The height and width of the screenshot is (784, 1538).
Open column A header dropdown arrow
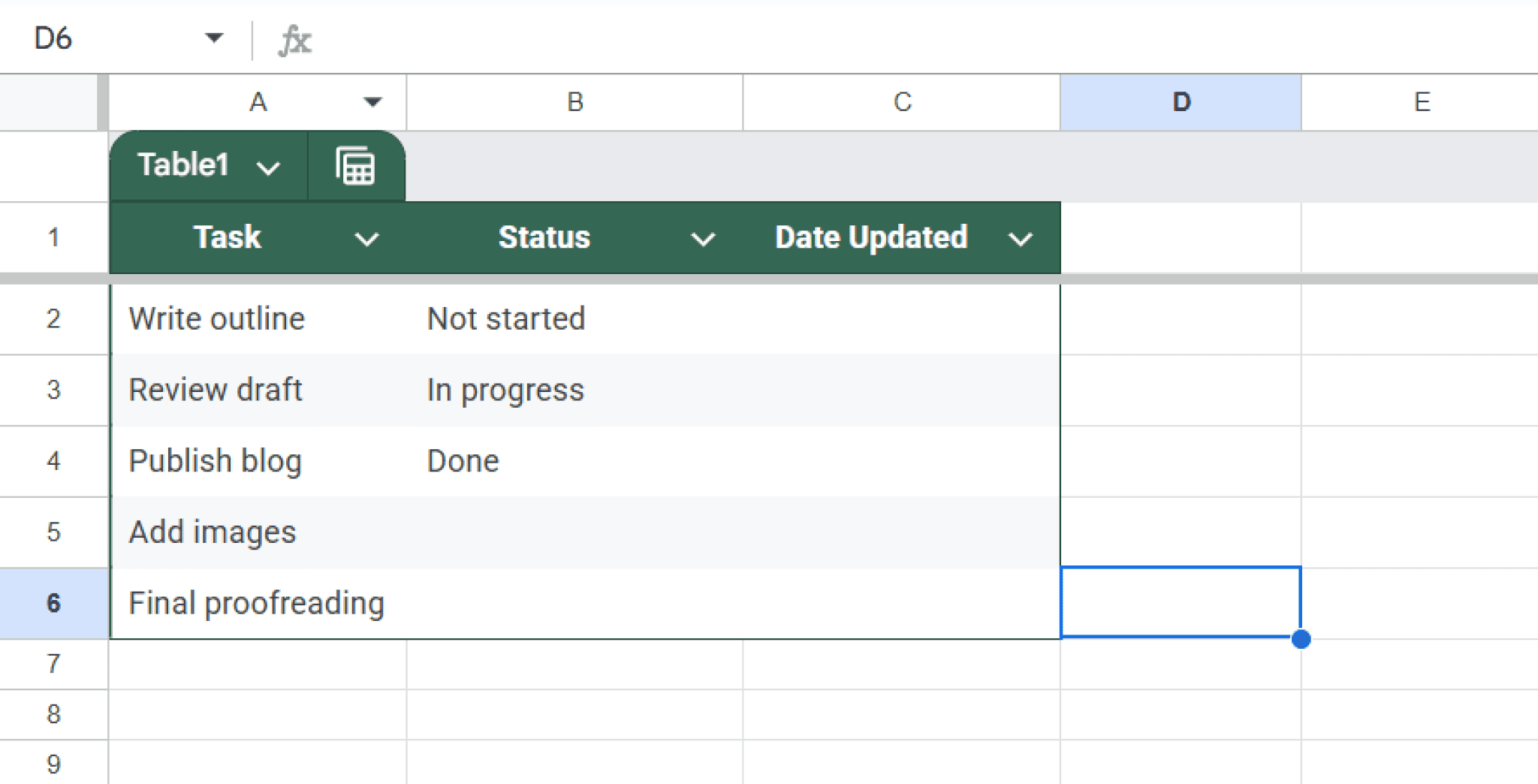pos(372,102)
